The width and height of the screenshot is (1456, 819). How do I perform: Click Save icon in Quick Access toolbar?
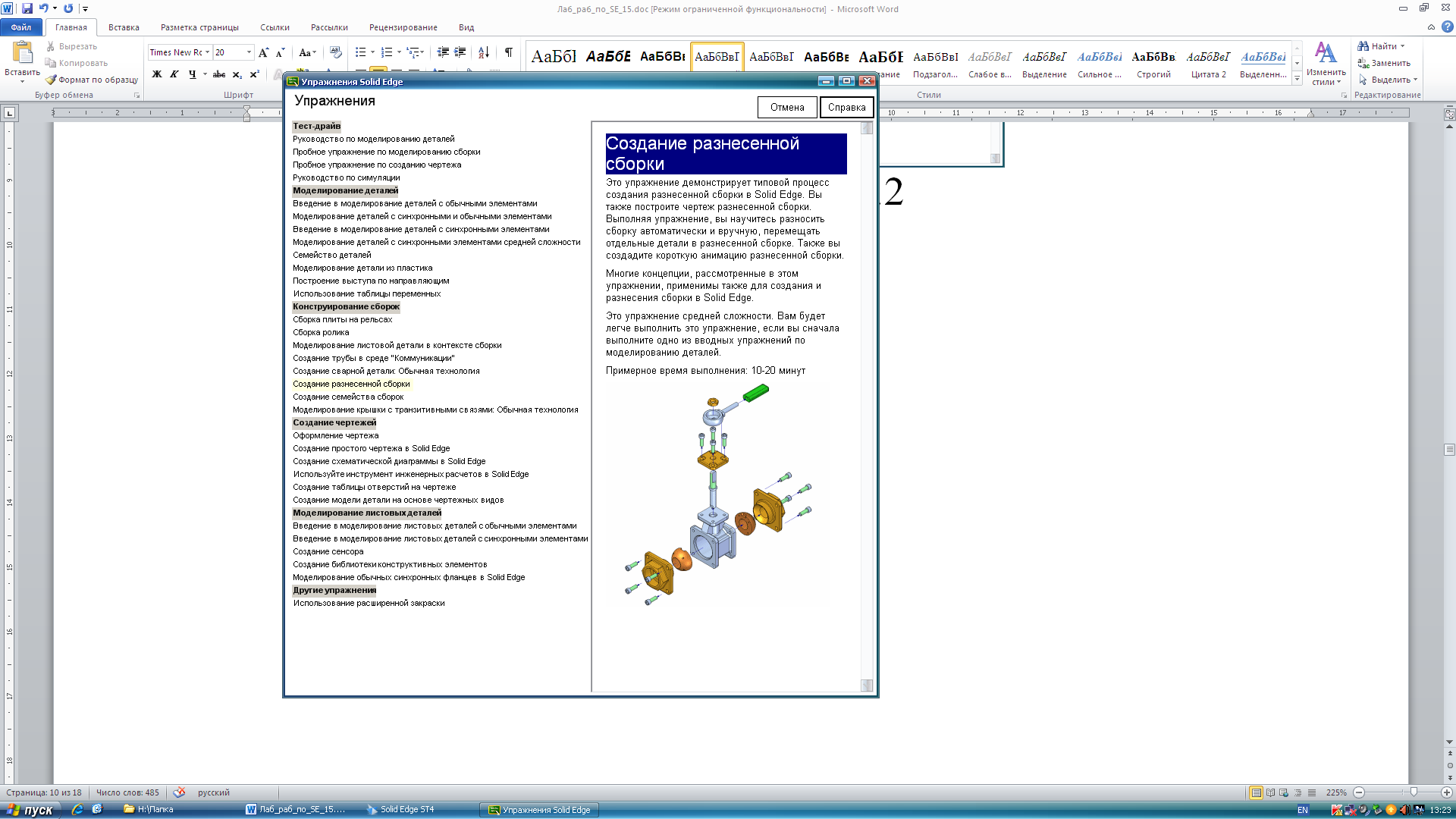click(27, 8)
